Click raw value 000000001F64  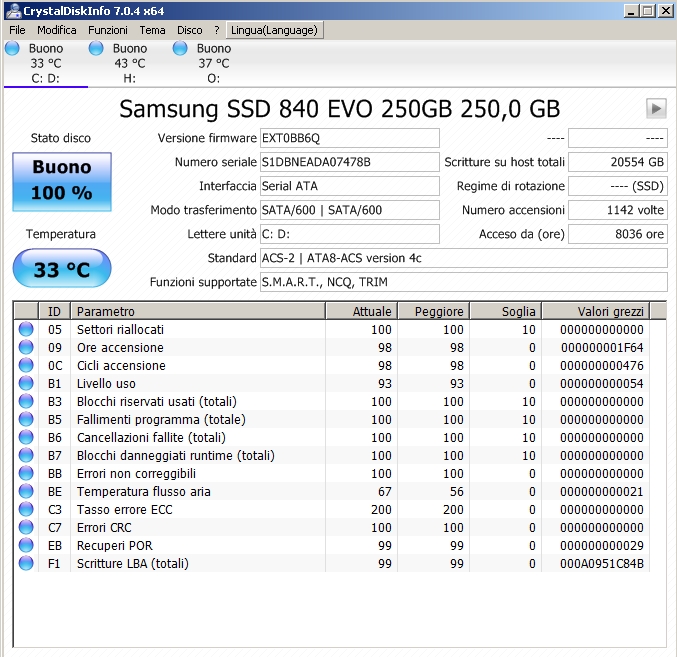602,347
